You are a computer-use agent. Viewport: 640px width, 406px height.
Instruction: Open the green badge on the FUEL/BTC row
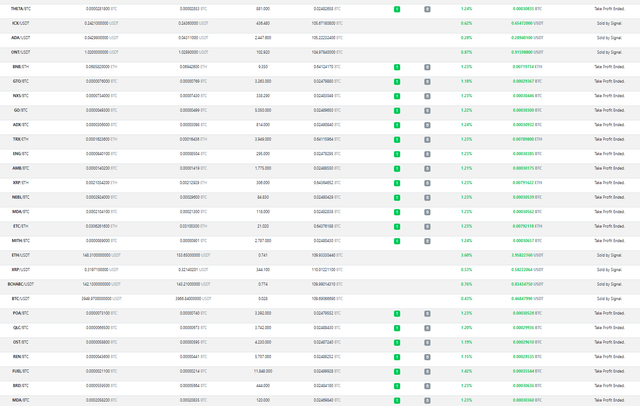(x=397, y=372)
